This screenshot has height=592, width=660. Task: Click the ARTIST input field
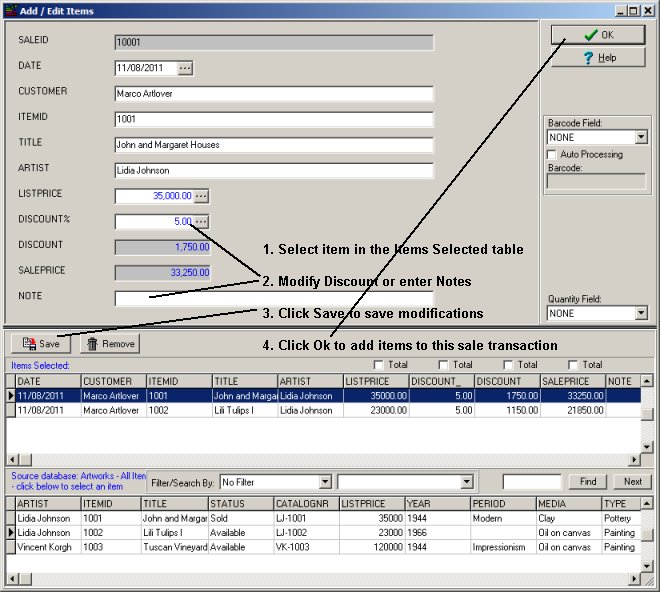tap(274, 171)
